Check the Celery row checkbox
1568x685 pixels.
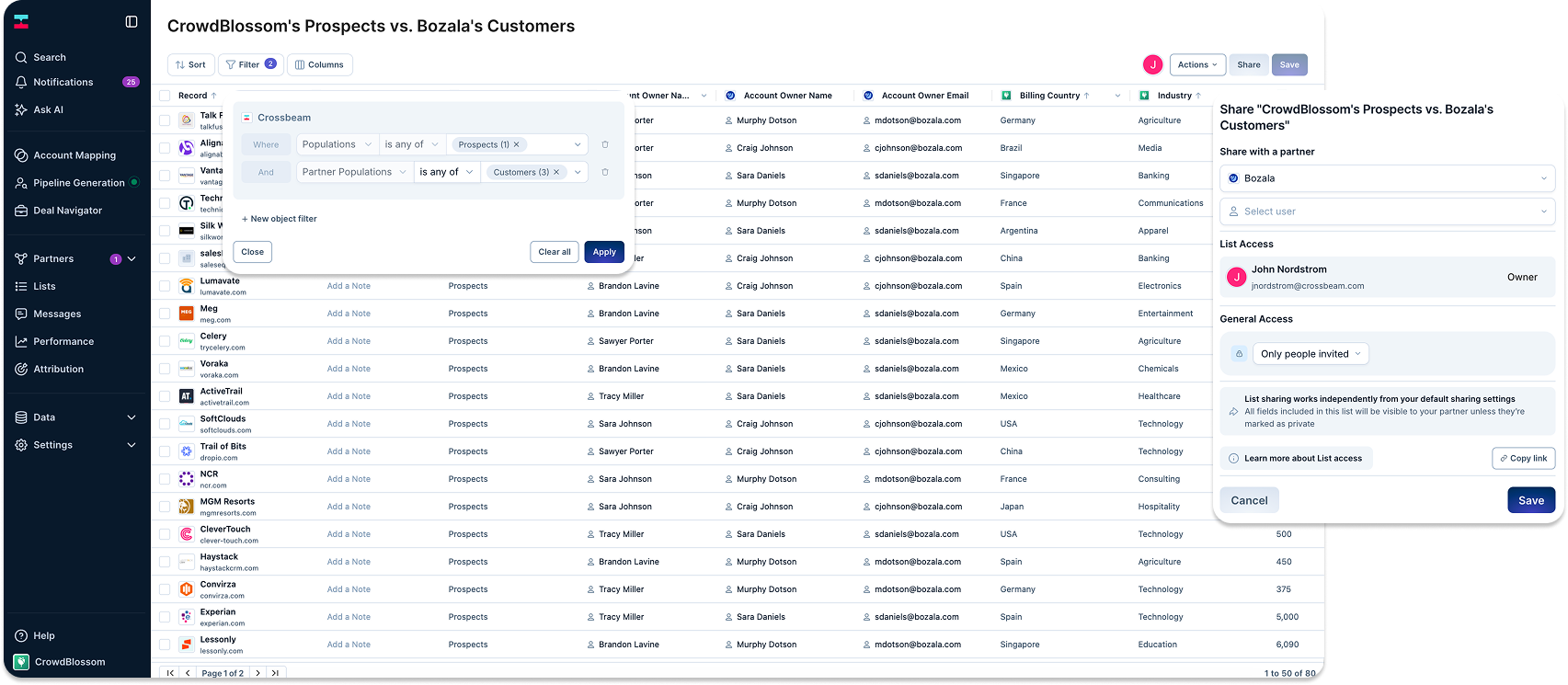point(165,341)
